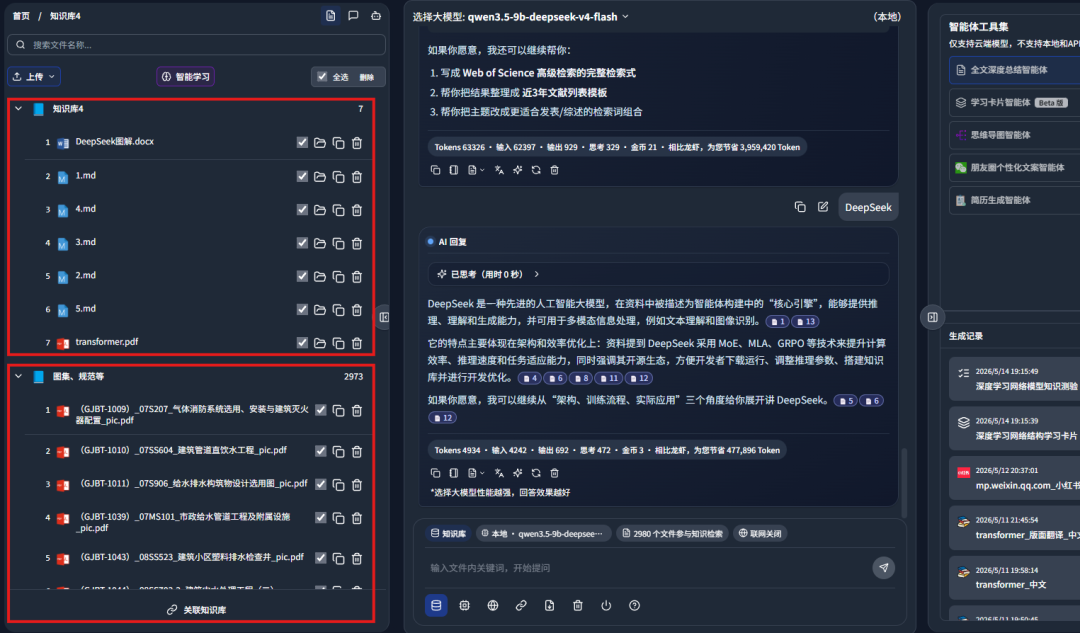The image size is (1080, 633).
Task: Open the 上传 upload dropdown
Action: point(34,76)
